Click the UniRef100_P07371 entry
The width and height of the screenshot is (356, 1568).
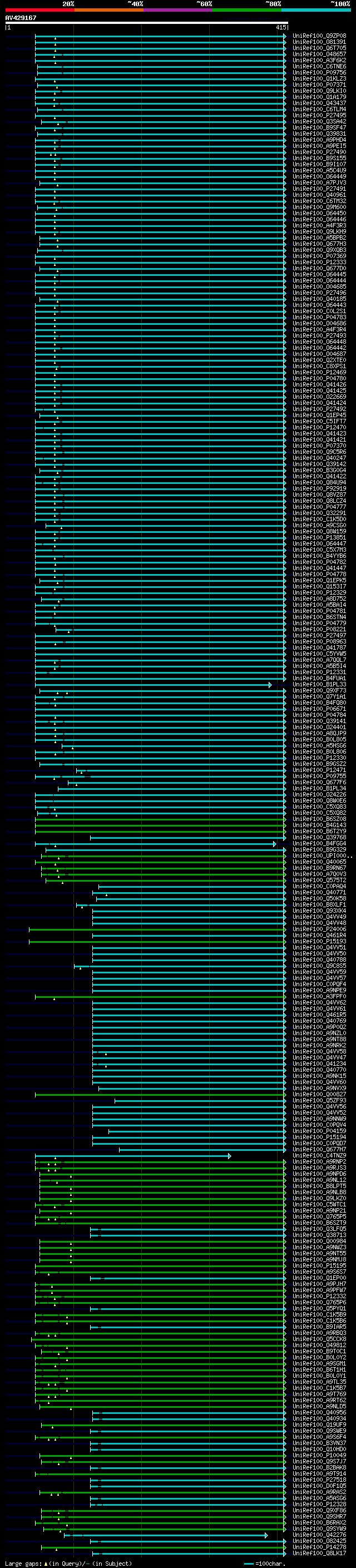319,85
